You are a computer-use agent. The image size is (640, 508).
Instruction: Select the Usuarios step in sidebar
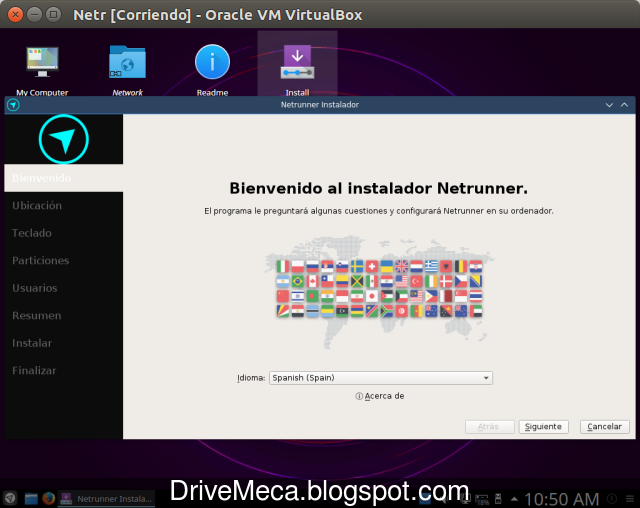point(63,288)
